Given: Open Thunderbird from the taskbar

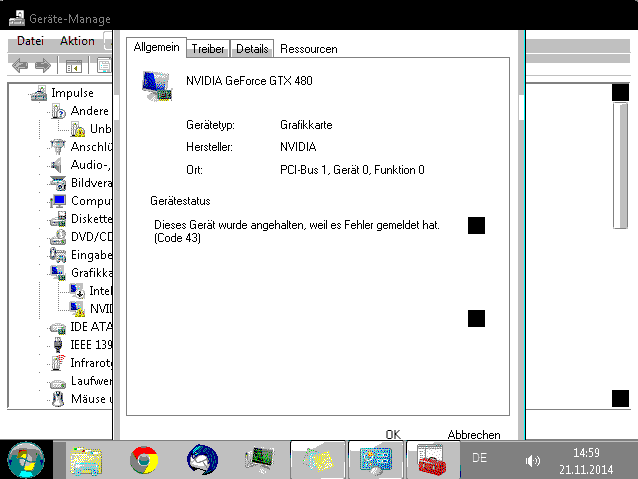Looking at the screenshot, I should 202,460.
